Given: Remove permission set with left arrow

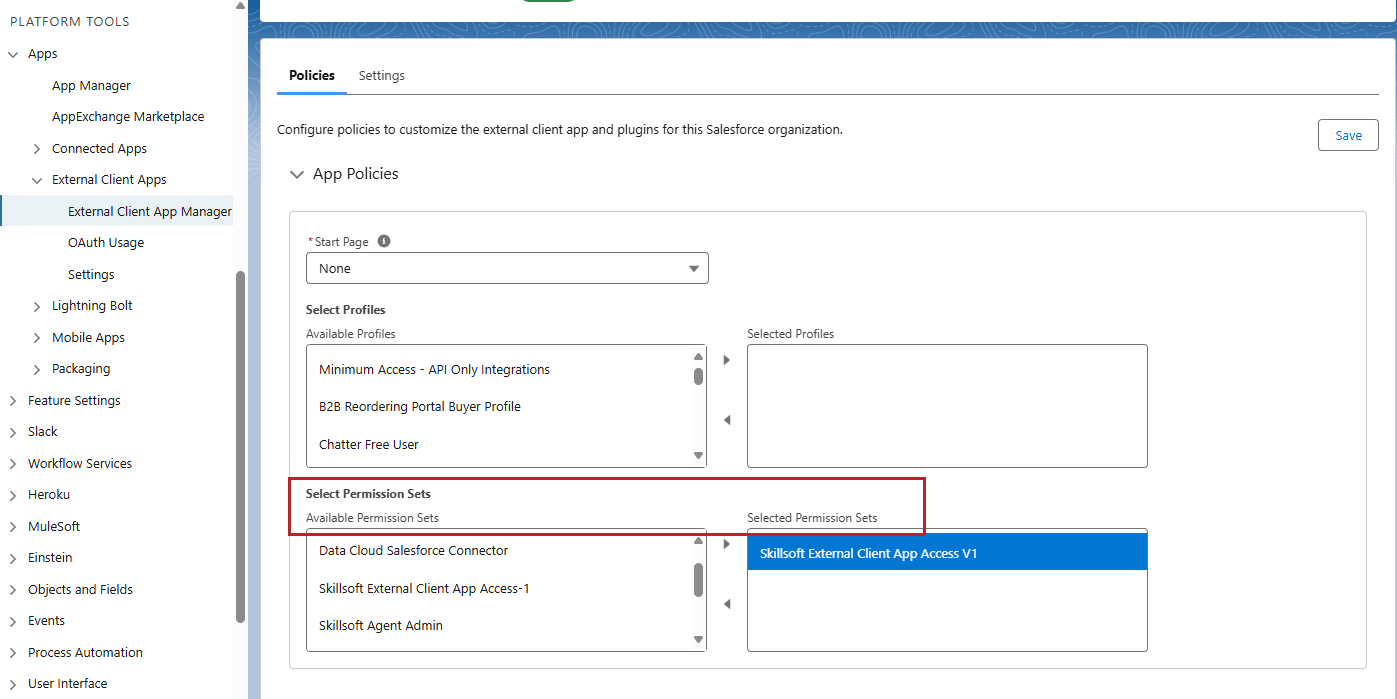Looking at the screenshot, I should [x=727, y=604].
